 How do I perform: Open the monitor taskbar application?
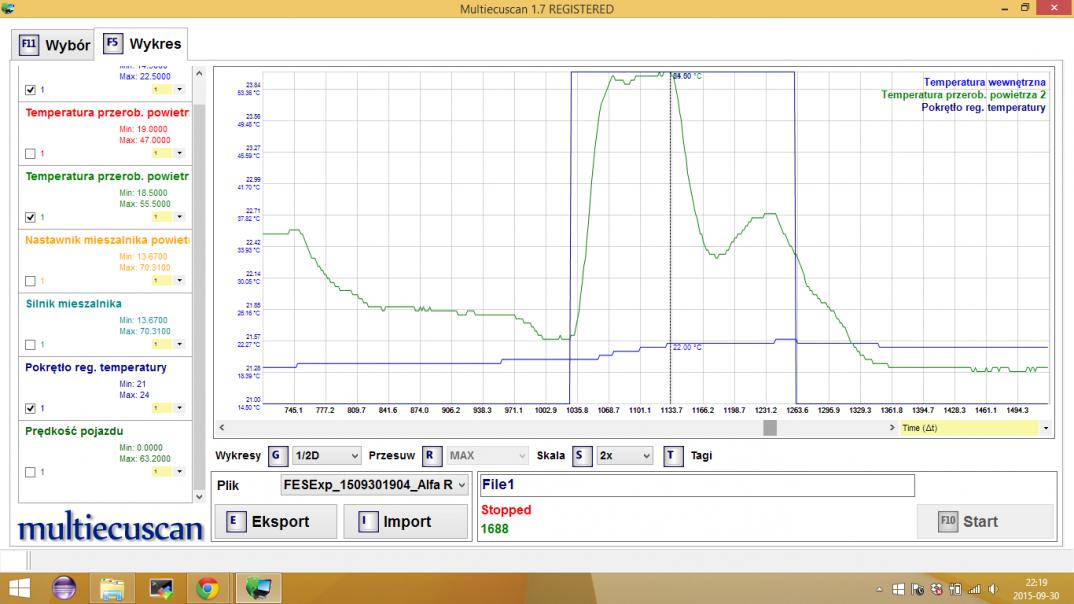pos(161,588)
